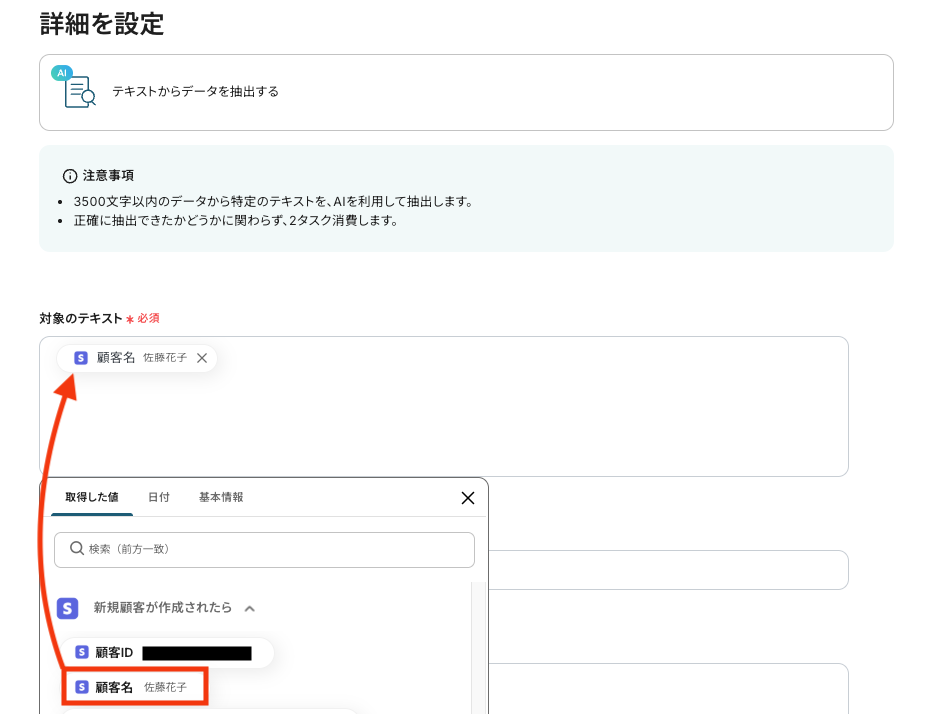The height and width of the screenshot is (714, 942).
Task: Click the 3500文字以内 note line
Action: 273,201
